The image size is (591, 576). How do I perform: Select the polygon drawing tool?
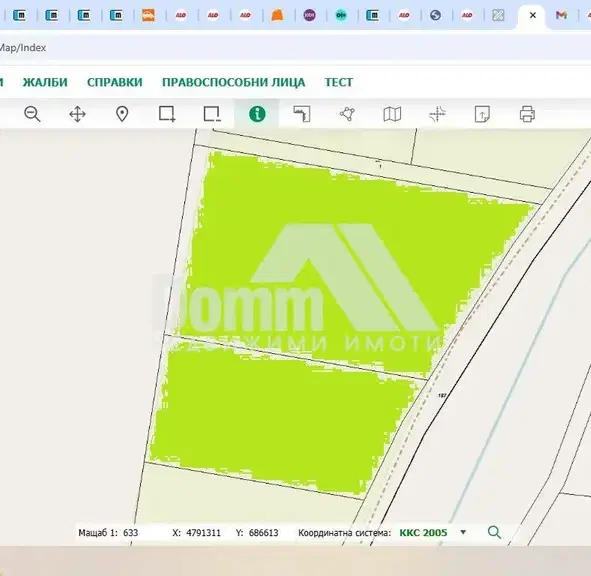(347, 114)
